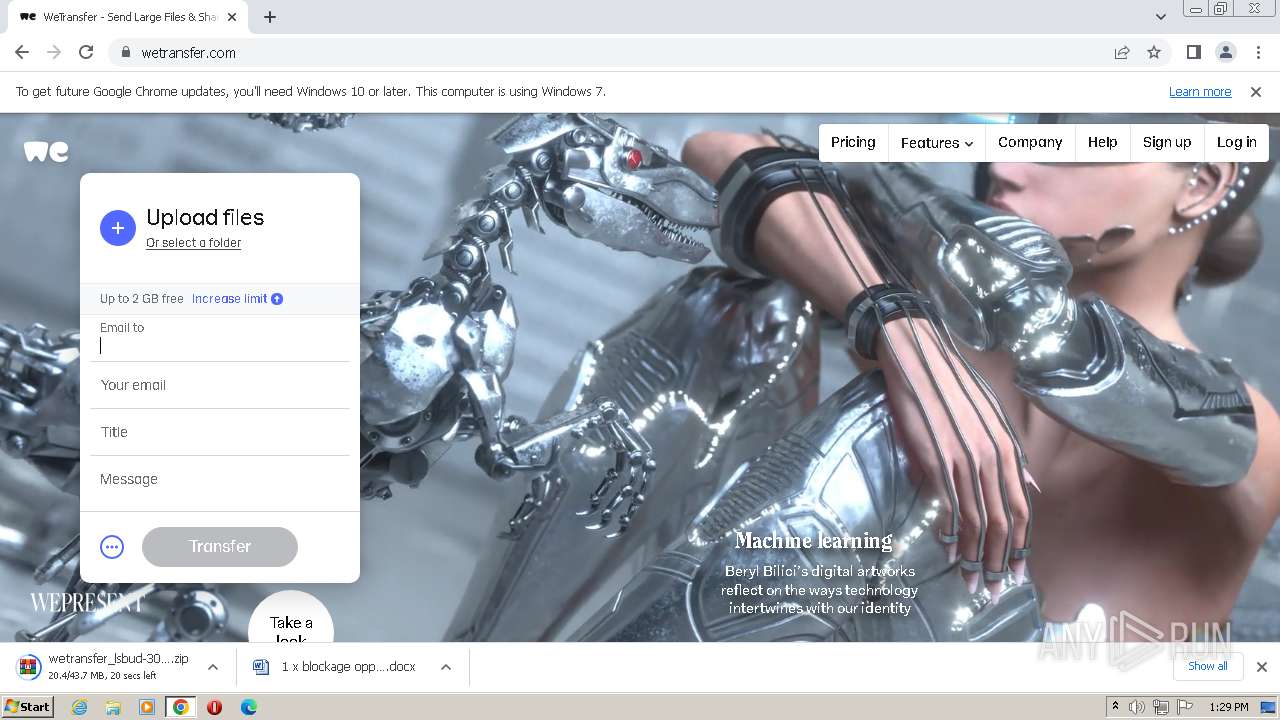This screenshot has width=1280, height=720.
Task: Focus the Your email field
Action: pyautogui.click(x=220, y=385)
